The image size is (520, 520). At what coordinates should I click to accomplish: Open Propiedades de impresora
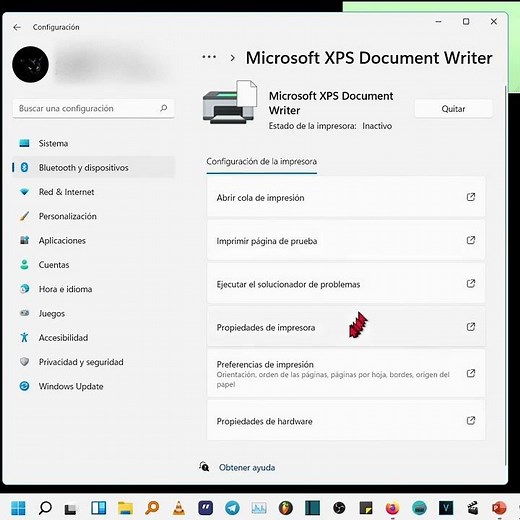point(346,327)
